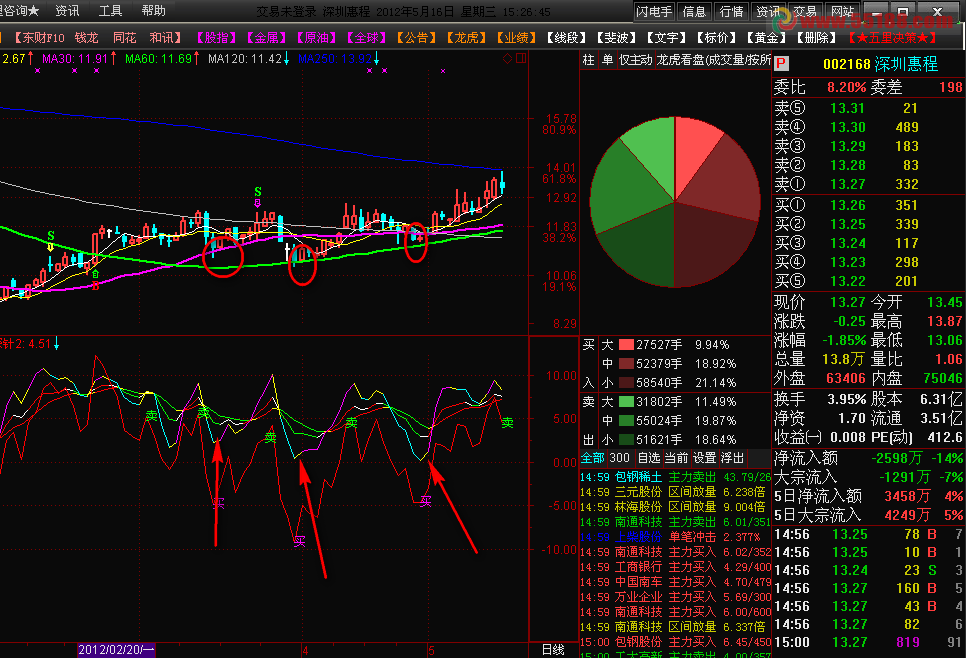
Task: Open the 【业绩】 toolbar item
Action: click(x=516, y=38)
